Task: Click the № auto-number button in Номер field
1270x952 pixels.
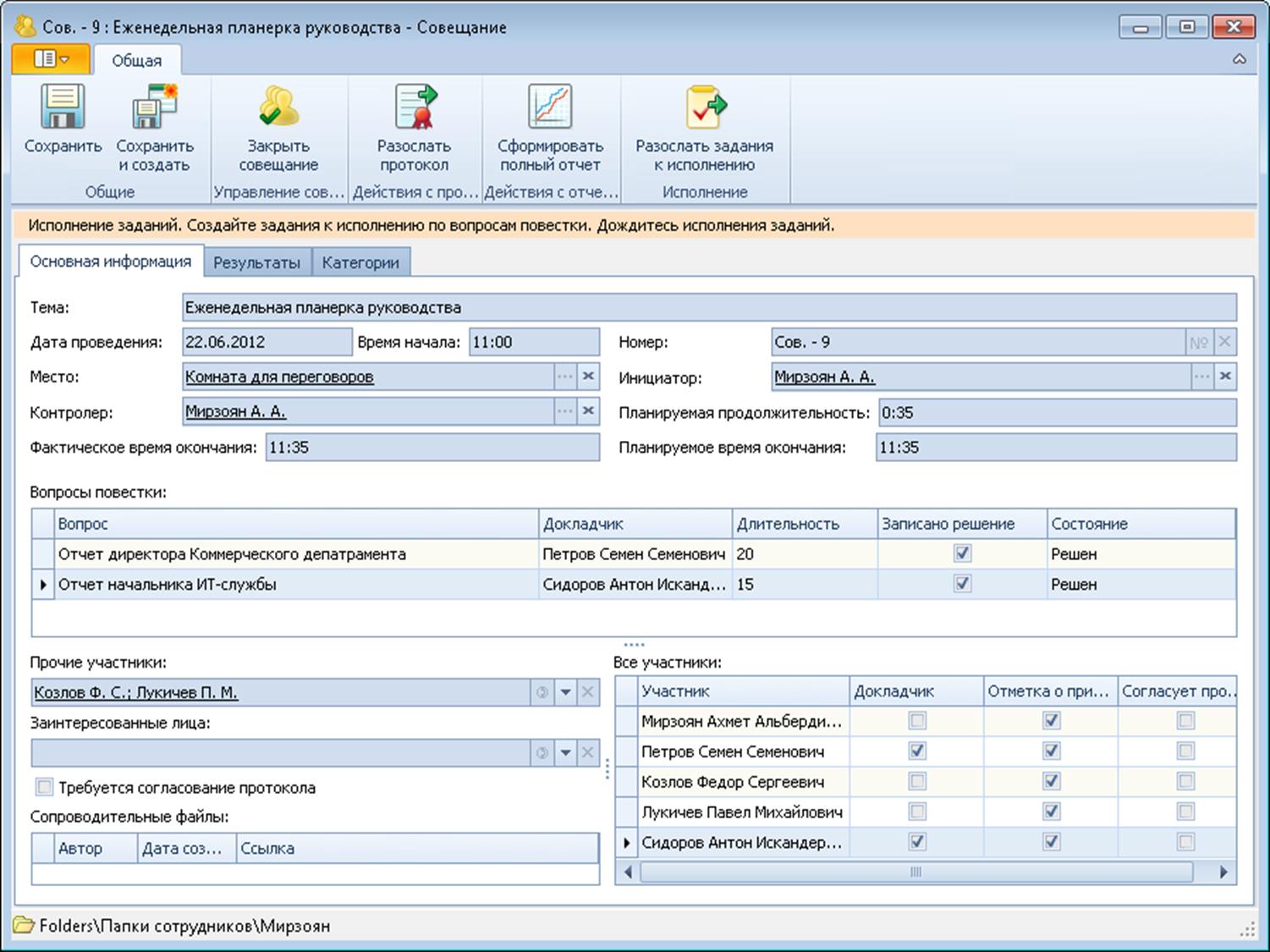Action: (x=1199, y=343)
